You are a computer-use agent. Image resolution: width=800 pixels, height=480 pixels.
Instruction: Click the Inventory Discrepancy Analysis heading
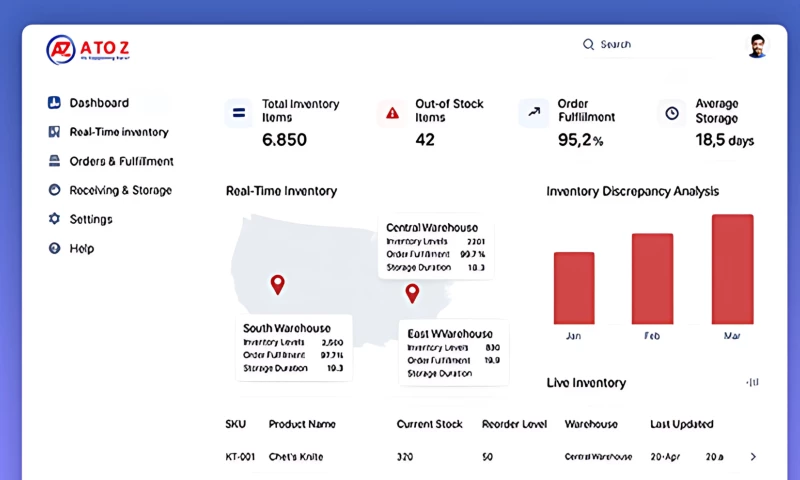coord(633,191)
